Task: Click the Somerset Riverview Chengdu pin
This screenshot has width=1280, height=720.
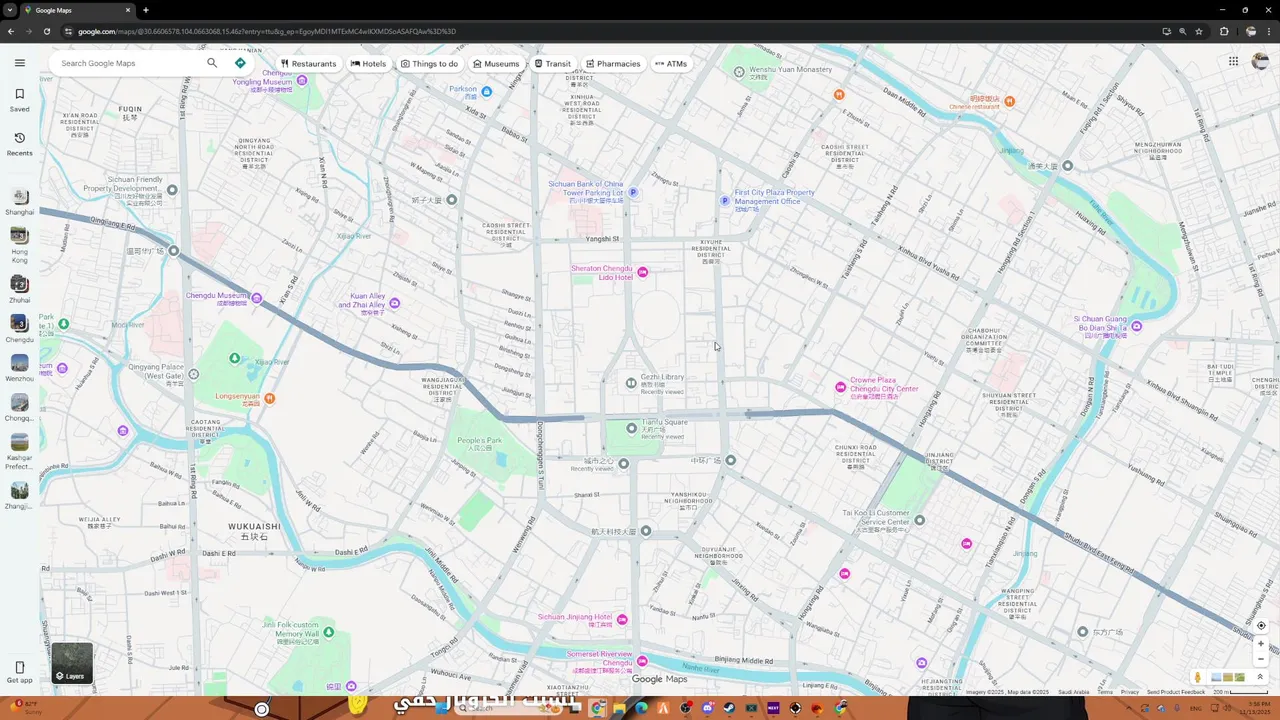Action: [x=642, y=661]
